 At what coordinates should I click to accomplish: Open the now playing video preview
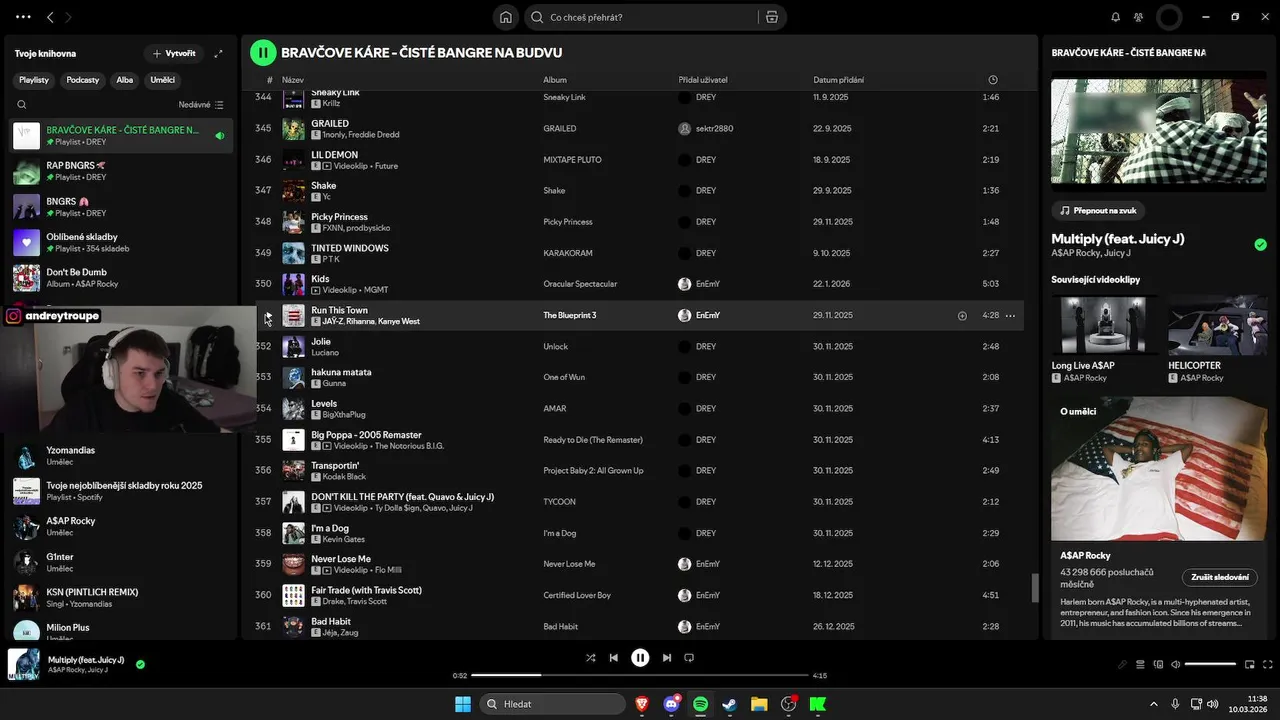point(1159,130)
